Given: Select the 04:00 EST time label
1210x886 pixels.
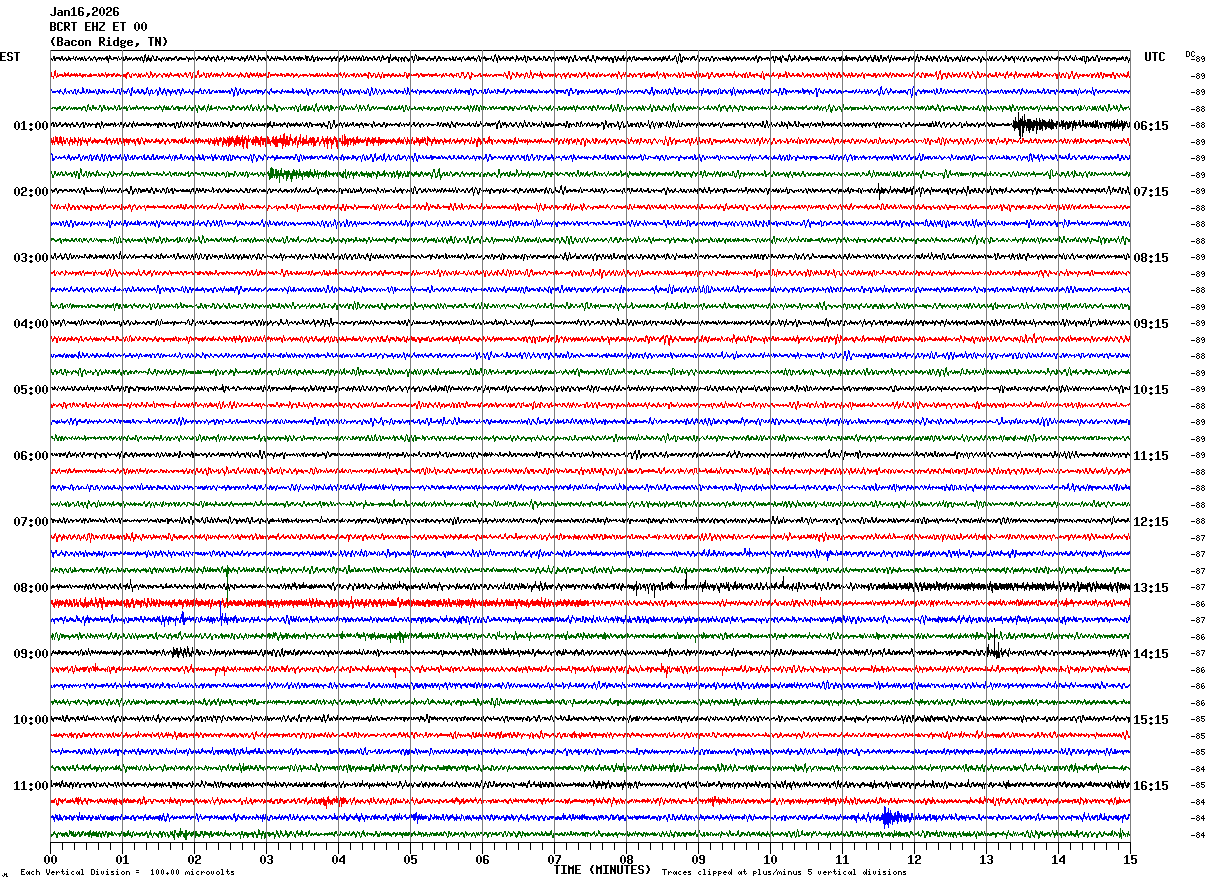Looking at the screenshot, I should coord(31,324).
